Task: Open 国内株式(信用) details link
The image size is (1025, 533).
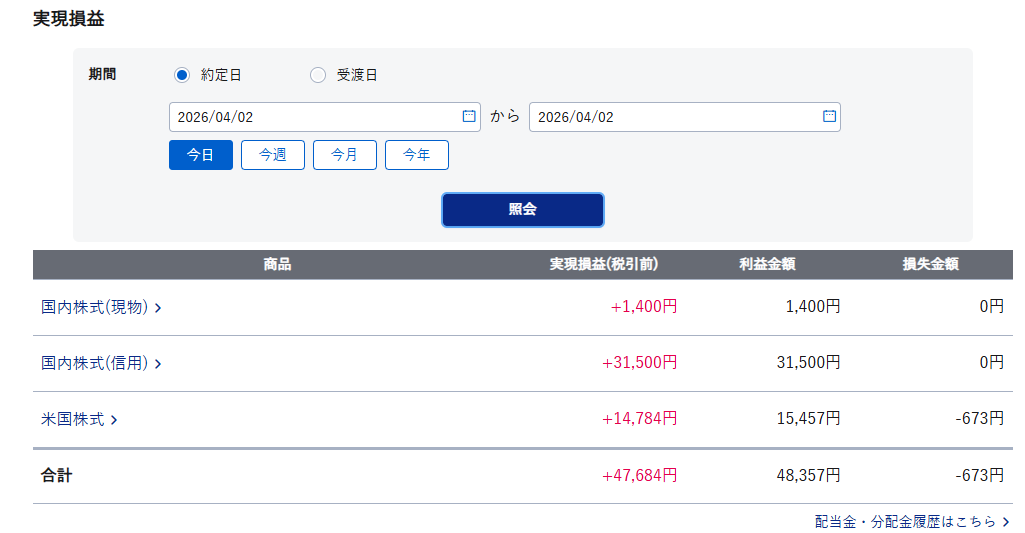Action: [x=95, y=364]
